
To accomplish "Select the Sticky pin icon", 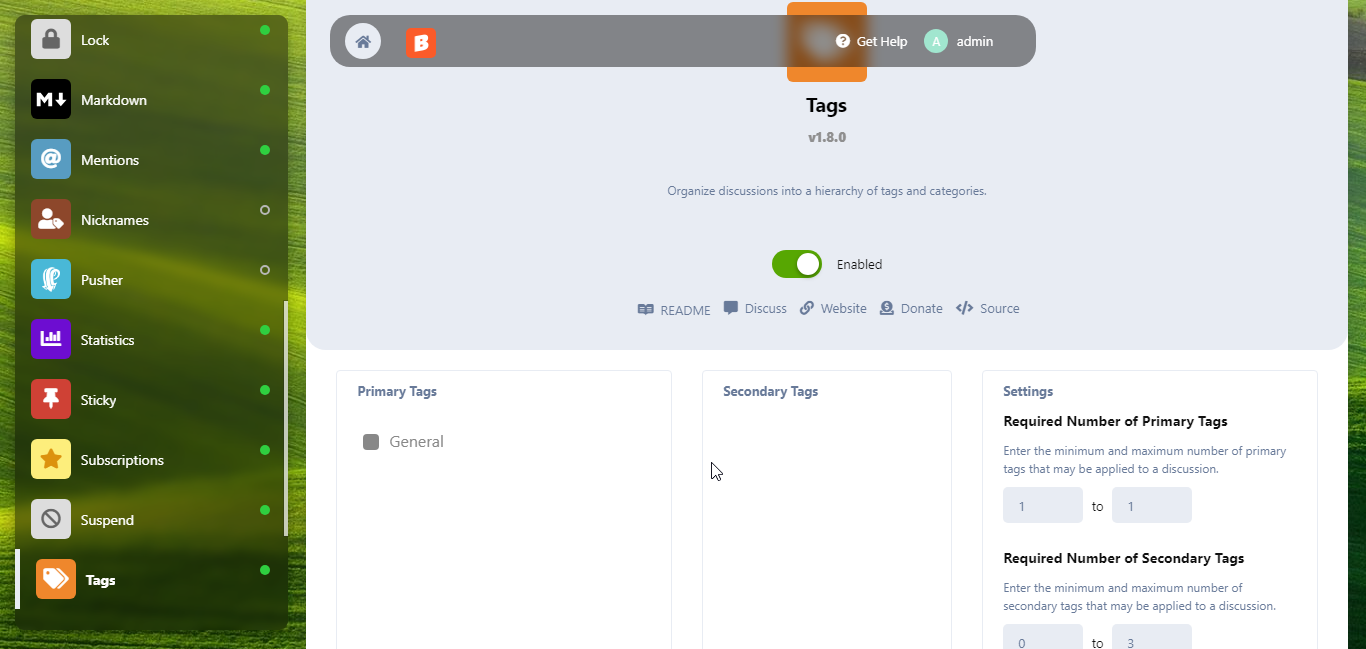I will click(x=51, y=399).
